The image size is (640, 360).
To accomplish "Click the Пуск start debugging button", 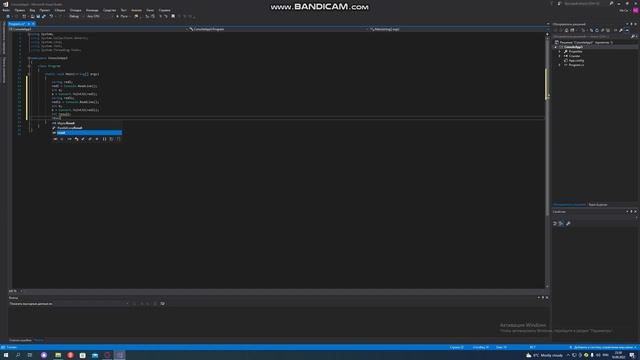I will coord(122,16).
